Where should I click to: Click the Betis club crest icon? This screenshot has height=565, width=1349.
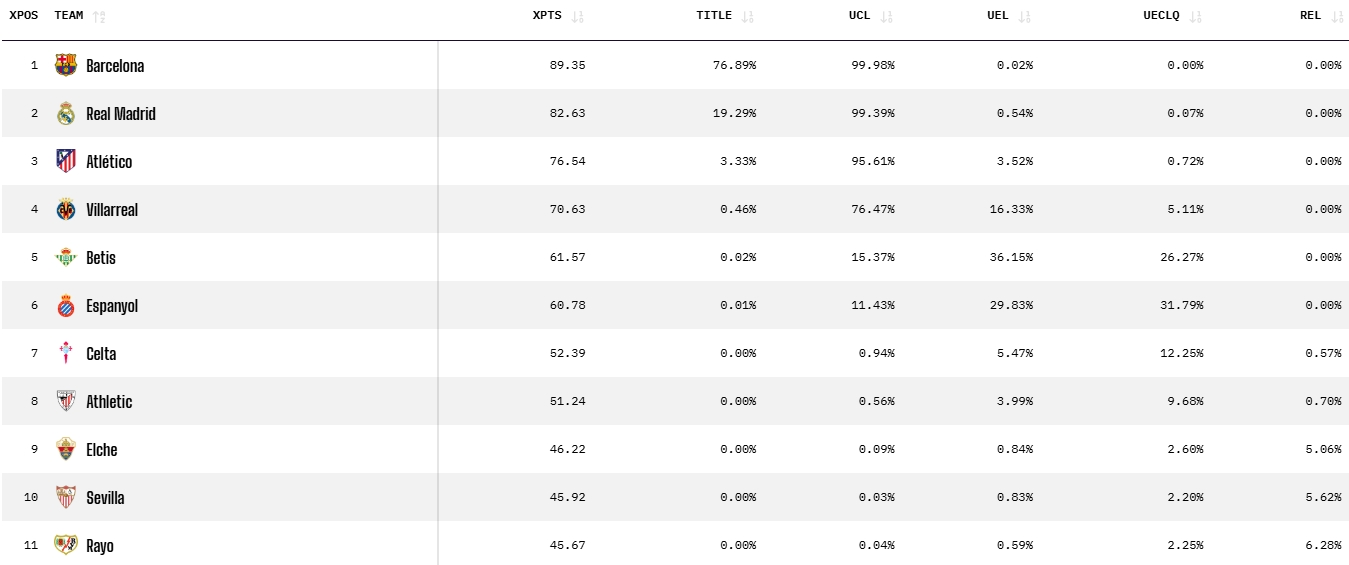point(66,257)
